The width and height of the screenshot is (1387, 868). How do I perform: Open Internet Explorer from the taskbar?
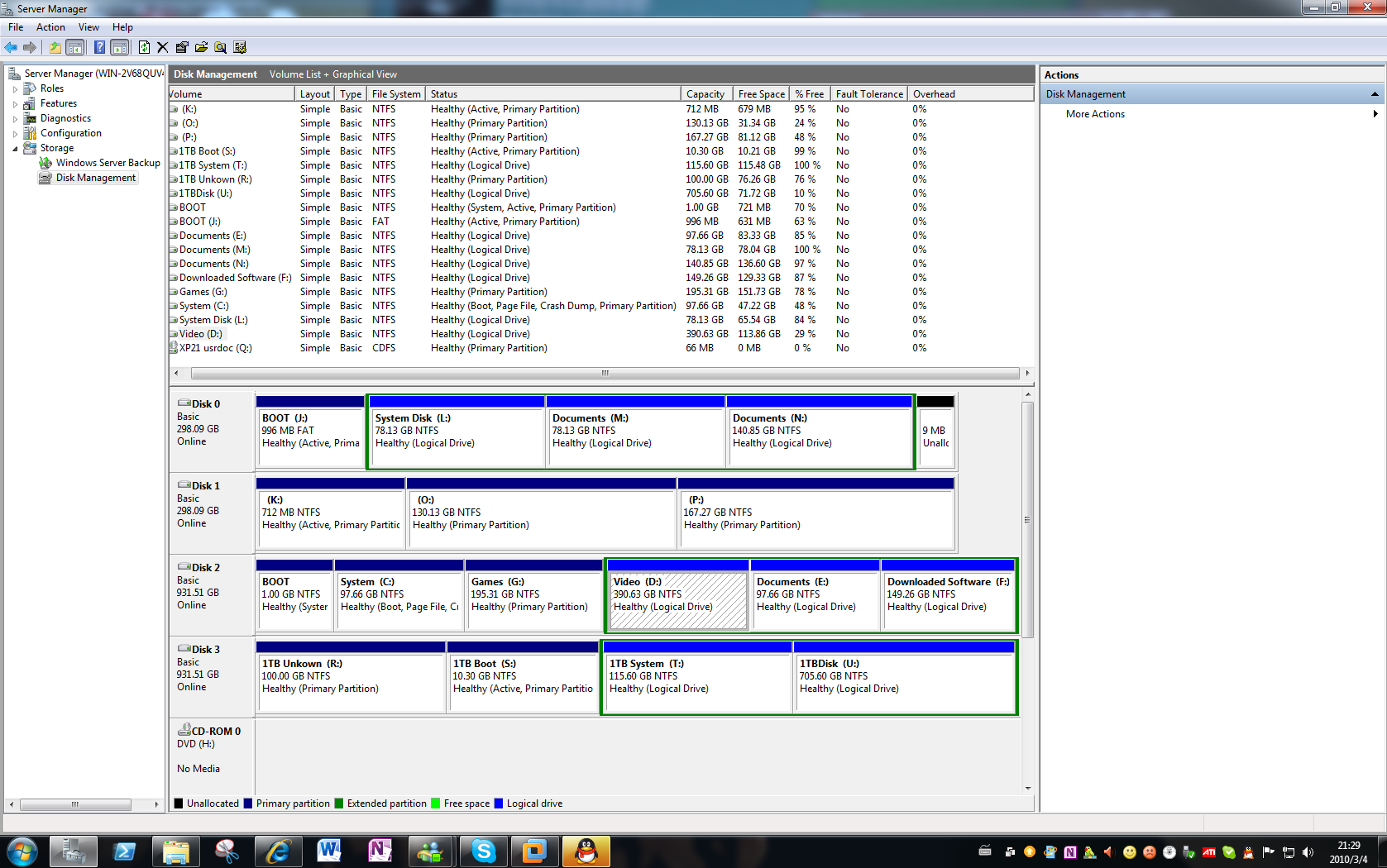pos(278,851)
